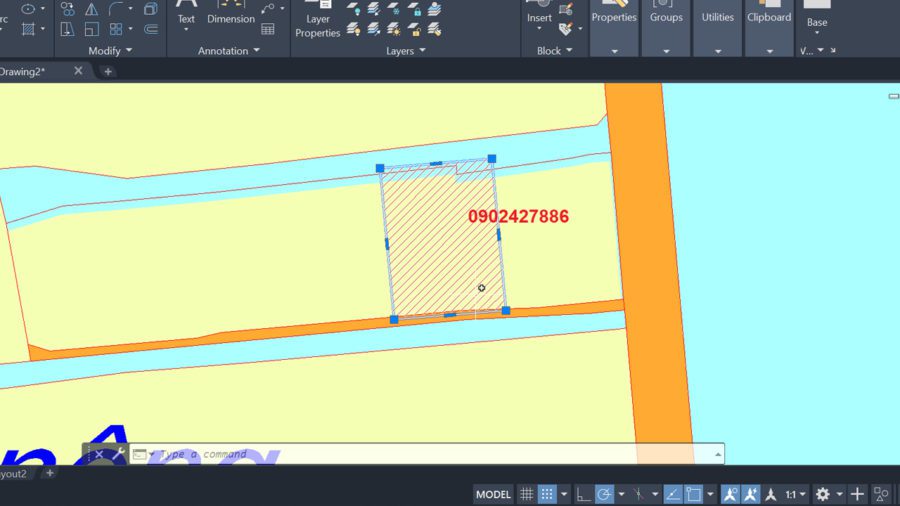The height and width of the screenshot is (506, 900).
Task: Select the Hatch draw tool
Action: pyautogui.click(x=28, y=29)
